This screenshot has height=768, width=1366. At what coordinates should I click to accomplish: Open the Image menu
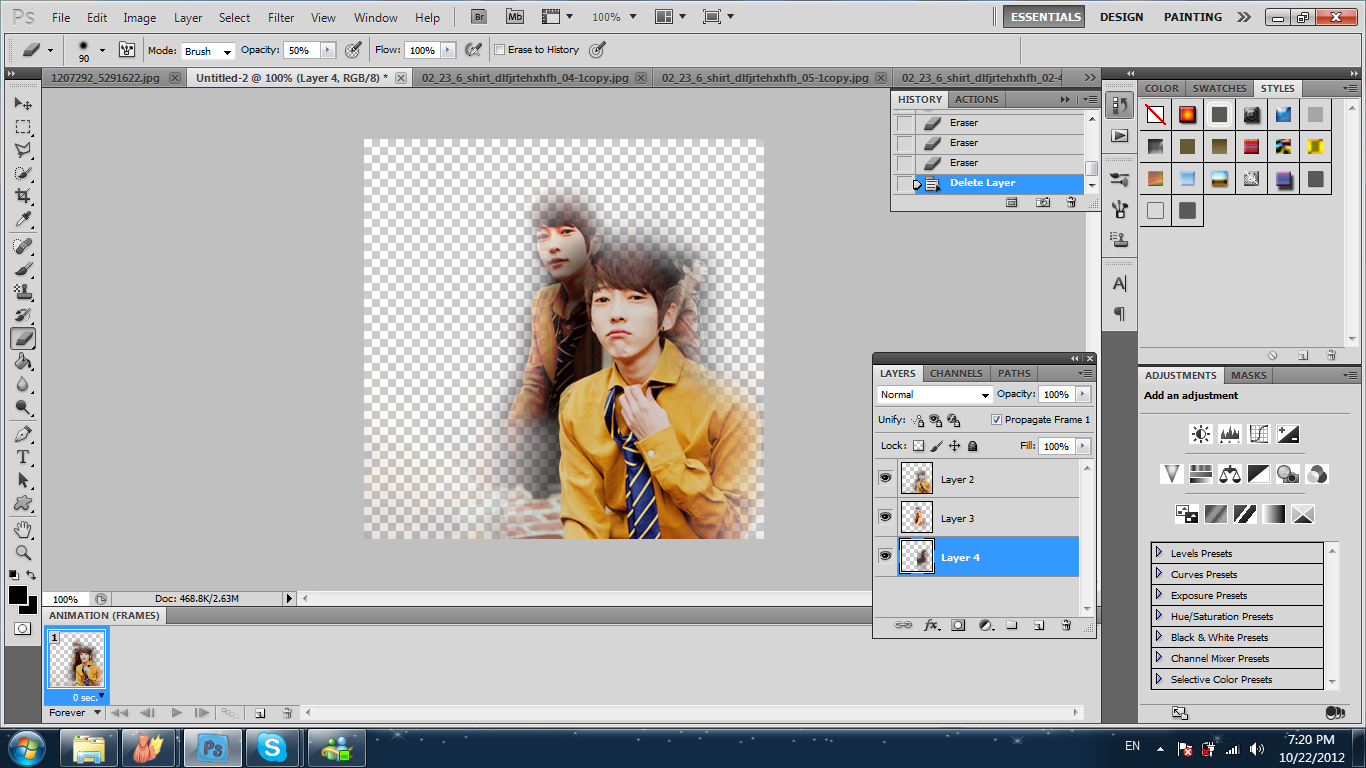tap(139, 17)
